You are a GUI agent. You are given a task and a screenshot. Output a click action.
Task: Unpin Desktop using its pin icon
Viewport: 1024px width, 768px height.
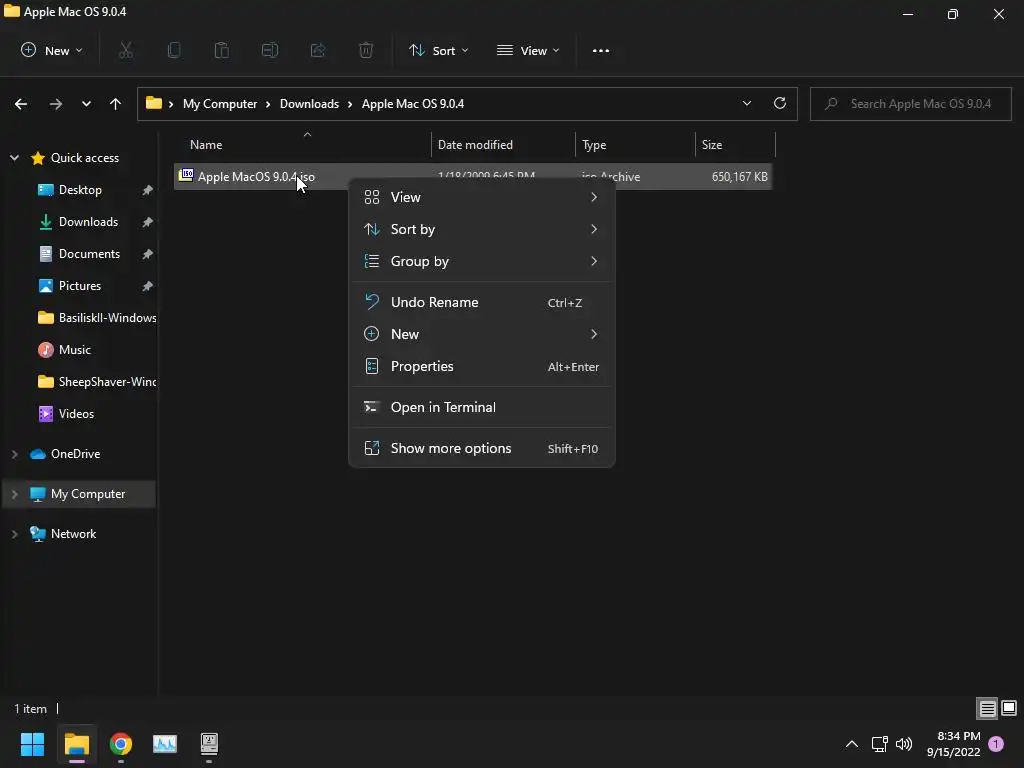pos(148,190)
